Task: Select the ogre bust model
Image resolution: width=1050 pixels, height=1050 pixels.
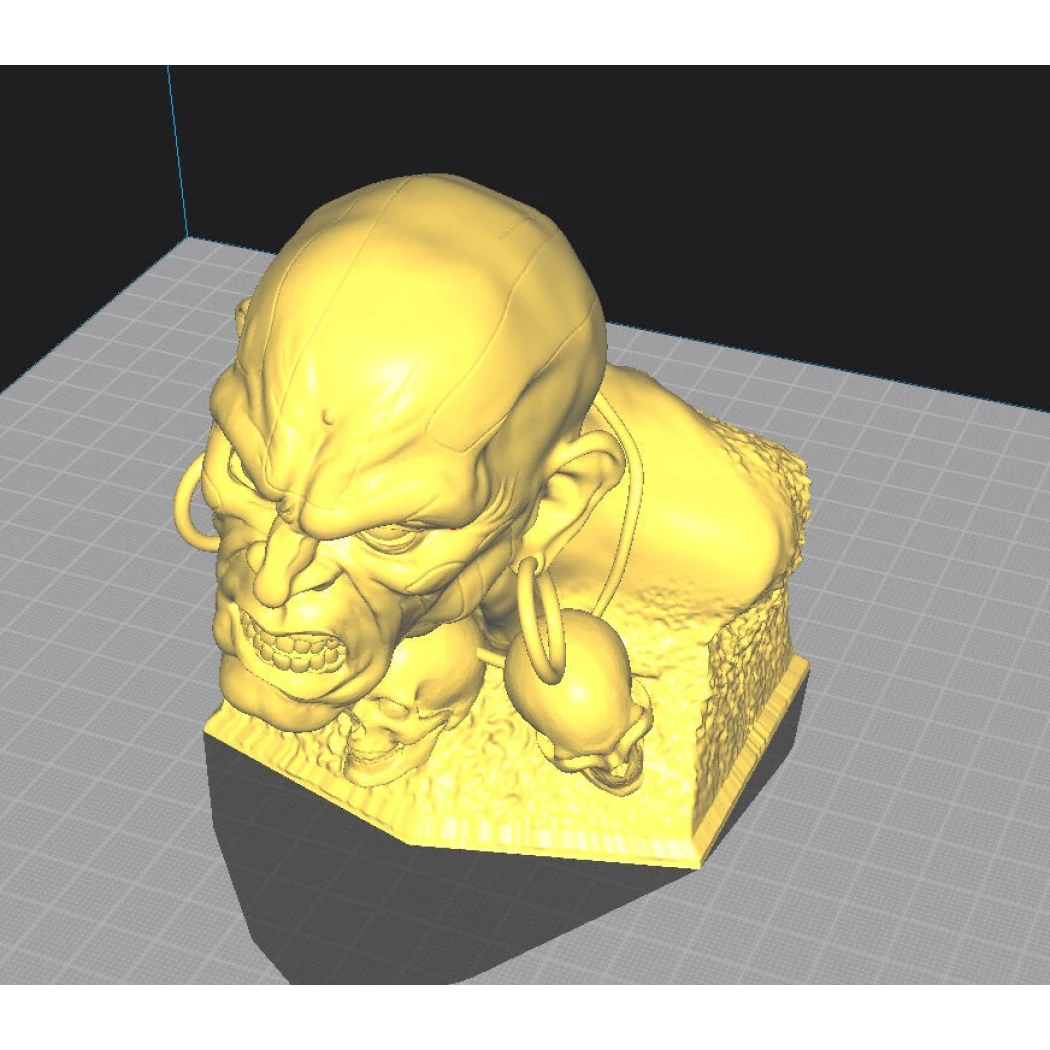Action: coord(420,450)
